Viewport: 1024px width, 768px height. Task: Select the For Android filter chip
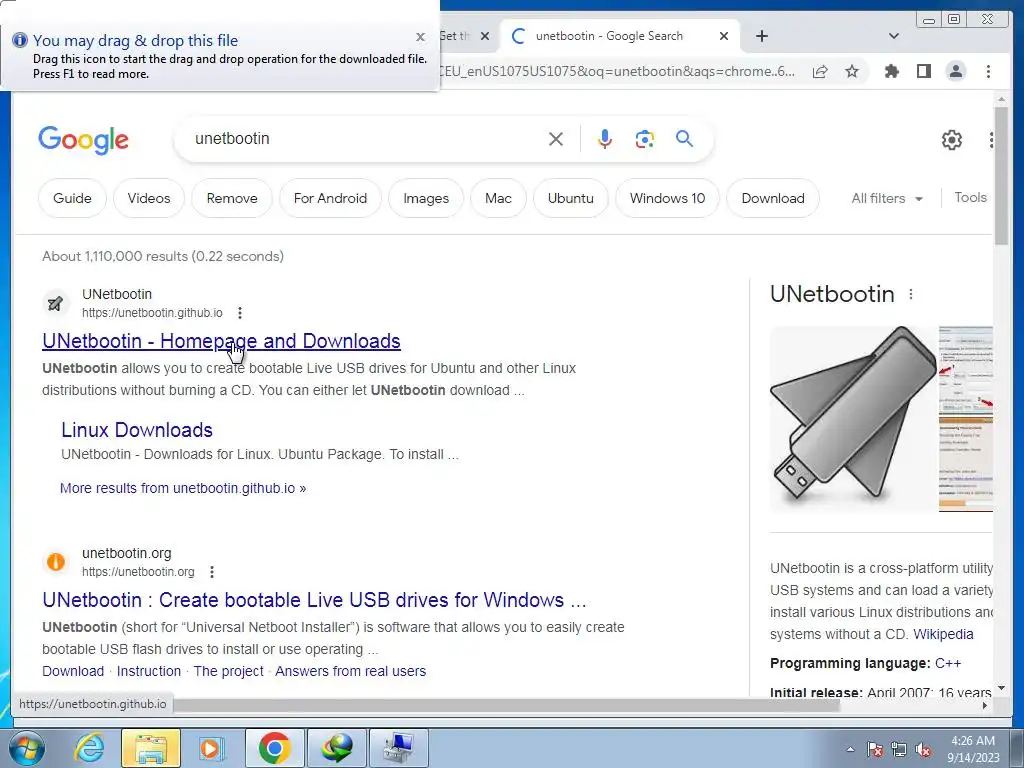[x=330, y=199]
